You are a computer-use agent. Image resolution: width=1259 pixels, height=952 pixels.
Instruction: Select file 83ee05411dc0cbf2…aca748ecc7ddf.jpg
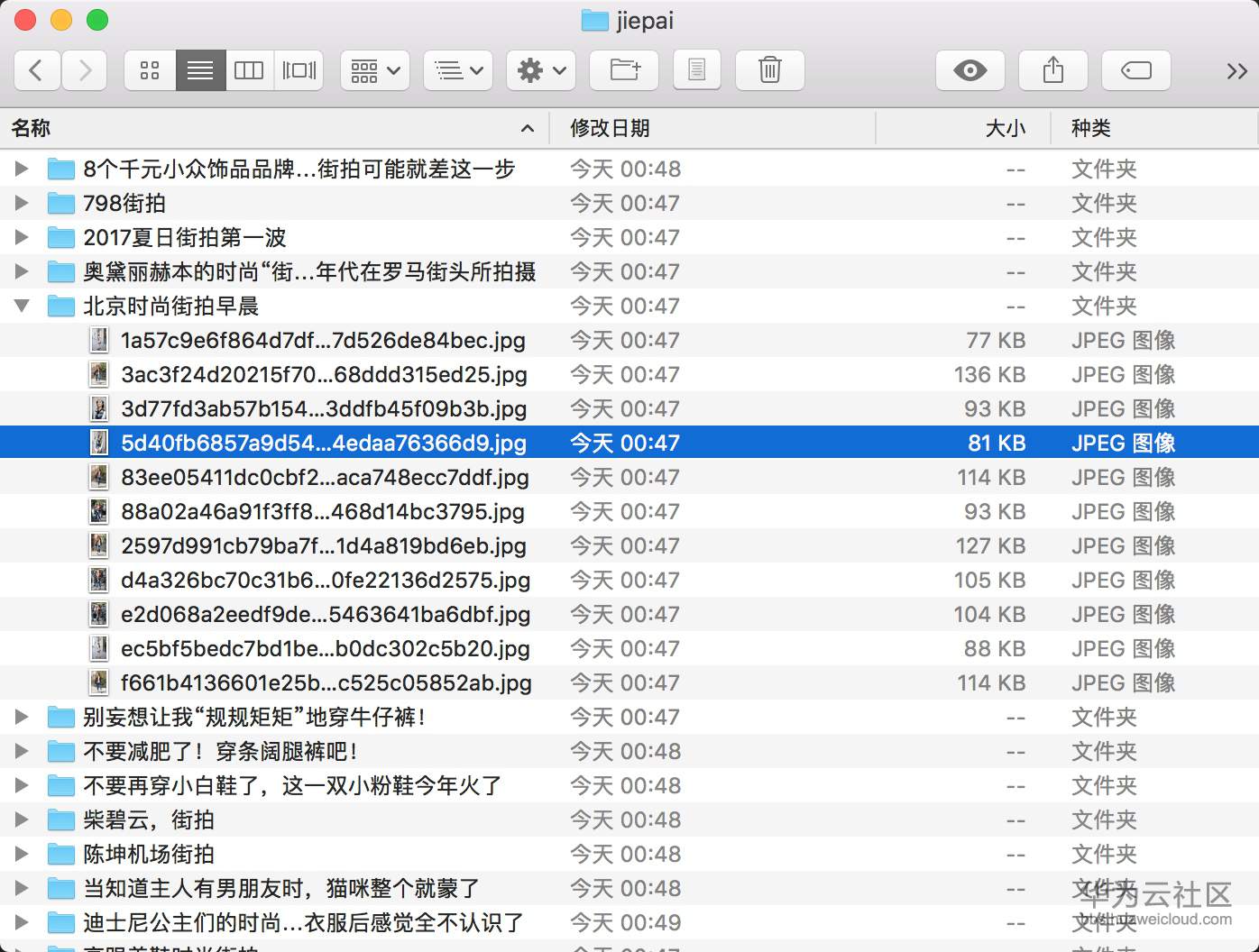[x=629, y=477]
